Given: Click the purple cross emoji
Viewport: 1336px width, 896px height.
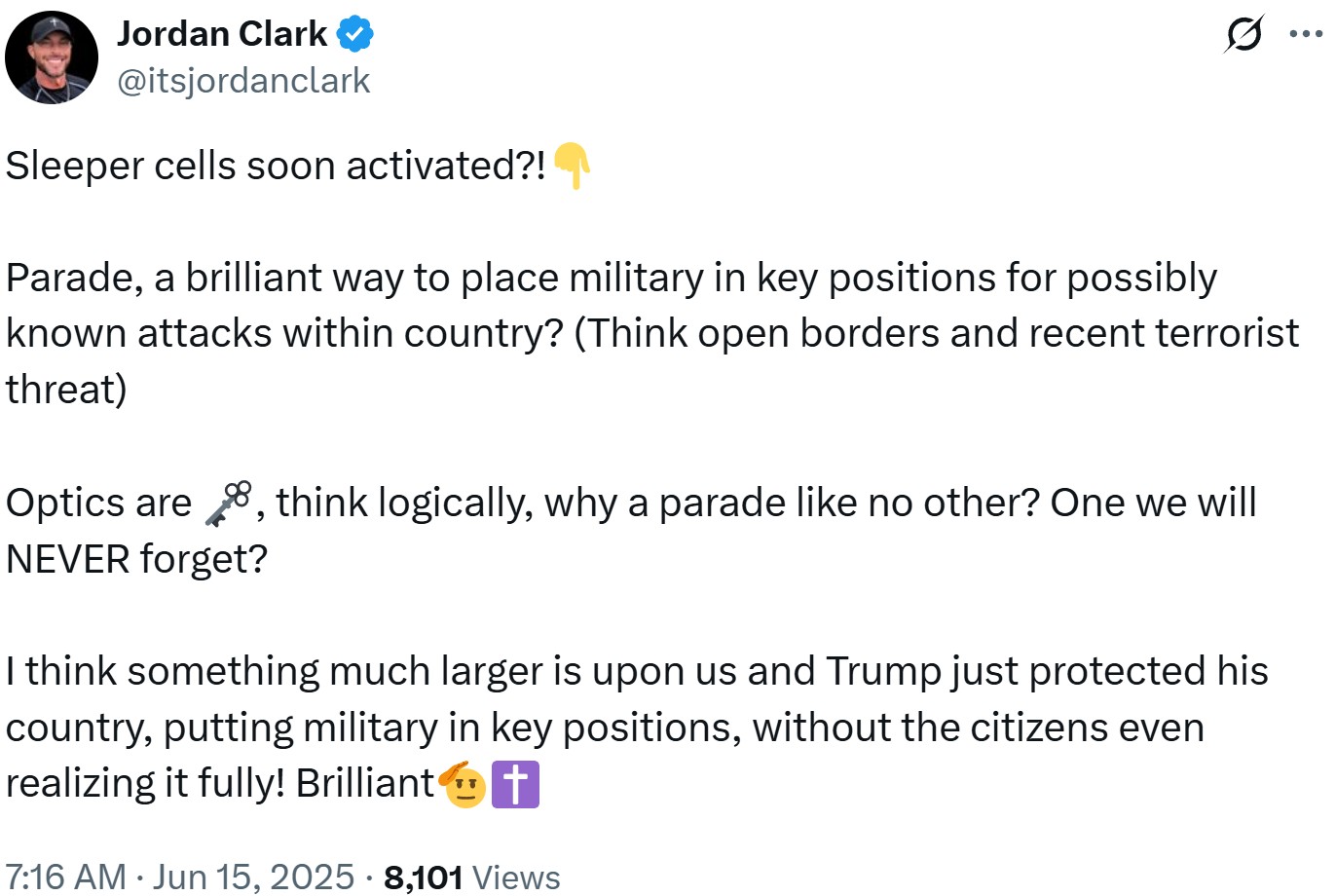Looking at the screenshot, I should [515, 785].
